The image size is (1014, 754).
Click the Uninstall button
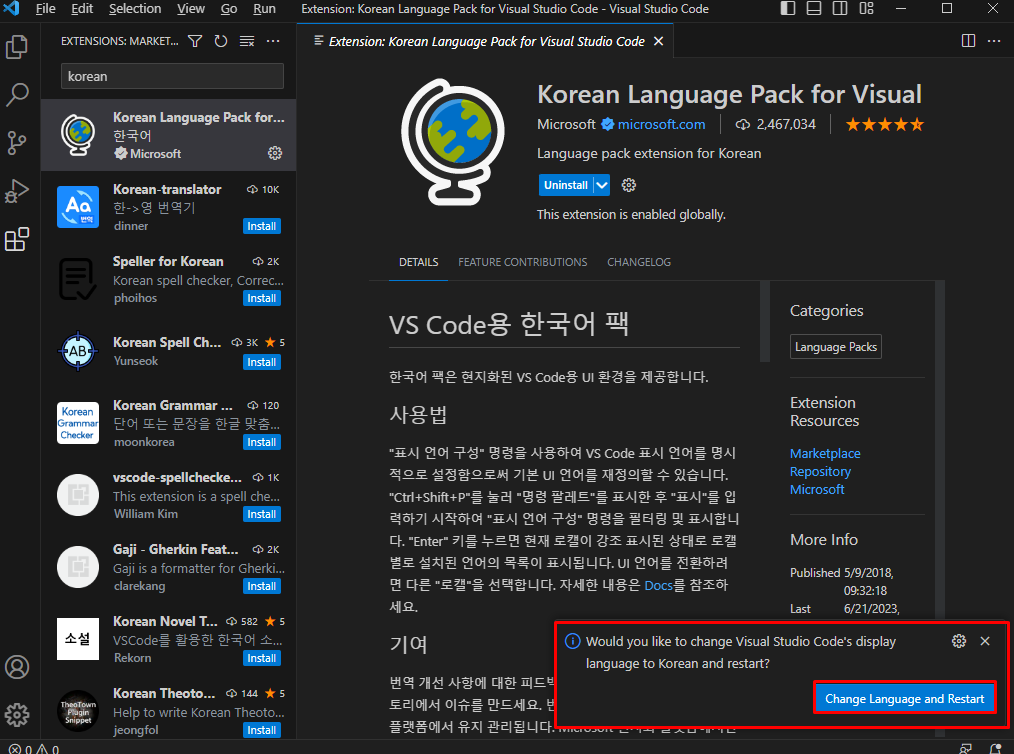[566, 185]
